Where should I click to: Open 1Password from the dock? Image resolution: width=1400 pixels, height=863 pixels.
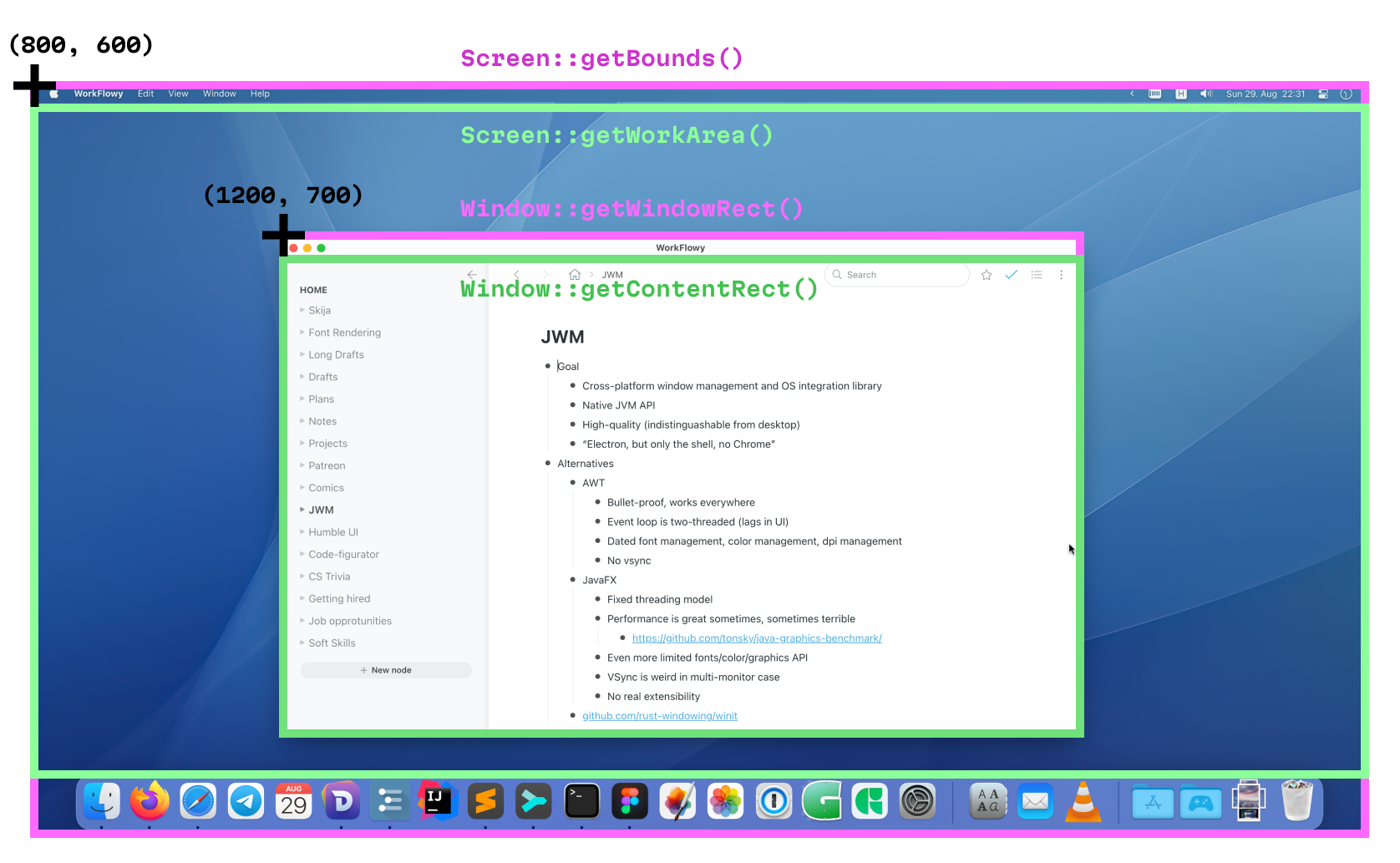point(774,802)
